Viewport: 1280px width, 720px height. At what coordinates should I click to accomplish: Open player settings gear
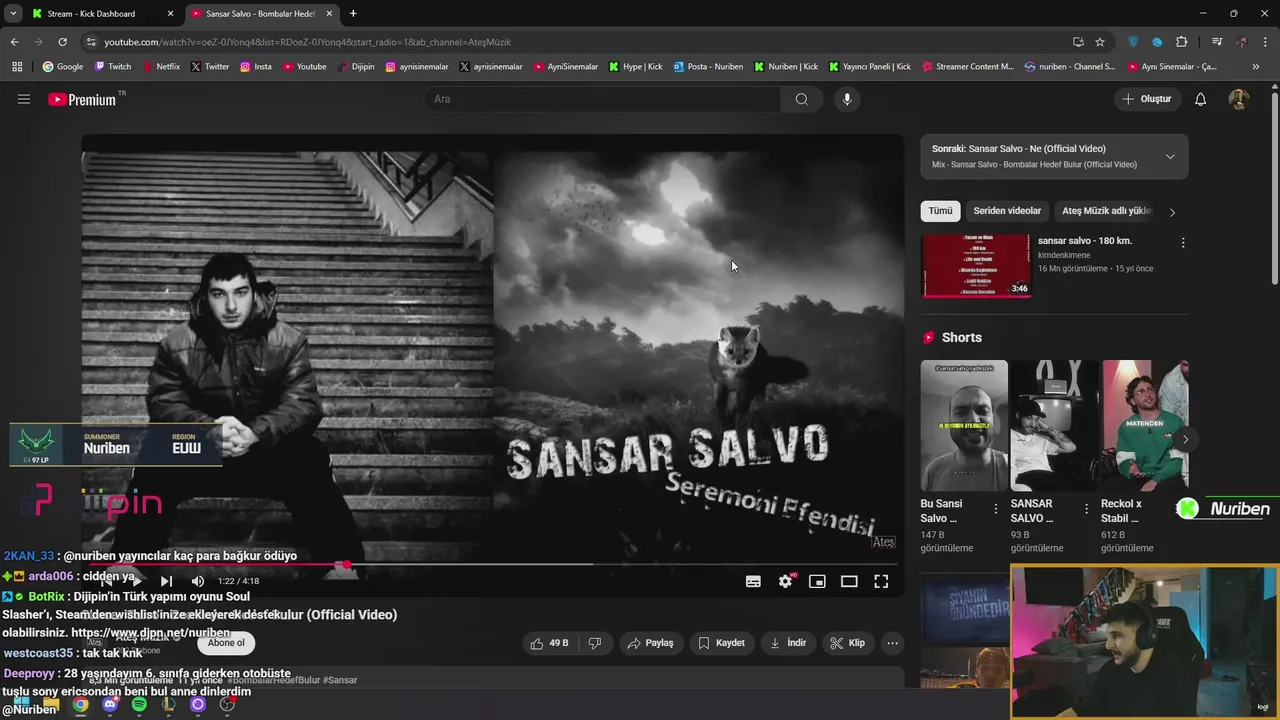click(786, 581)
